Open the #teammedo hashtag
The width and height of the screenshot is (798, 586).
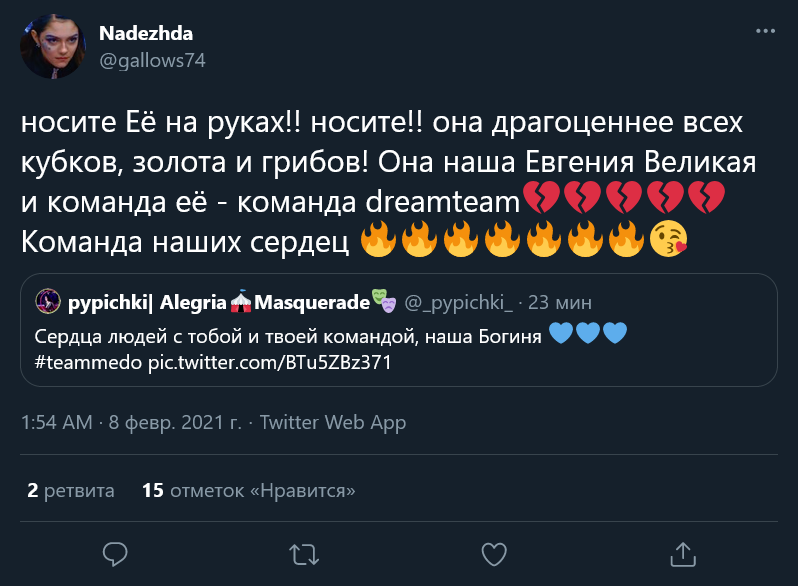88,361
